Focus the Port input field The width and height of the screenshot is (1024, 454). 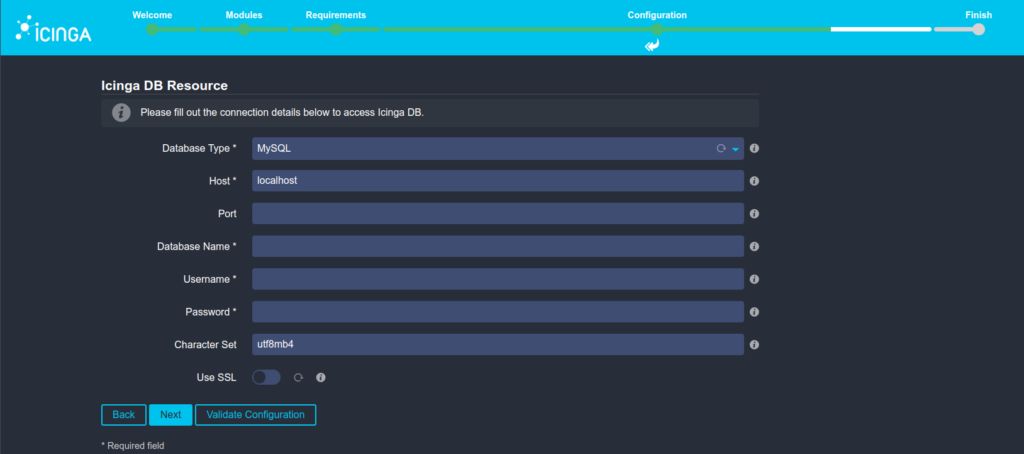[x=498, y=214]
